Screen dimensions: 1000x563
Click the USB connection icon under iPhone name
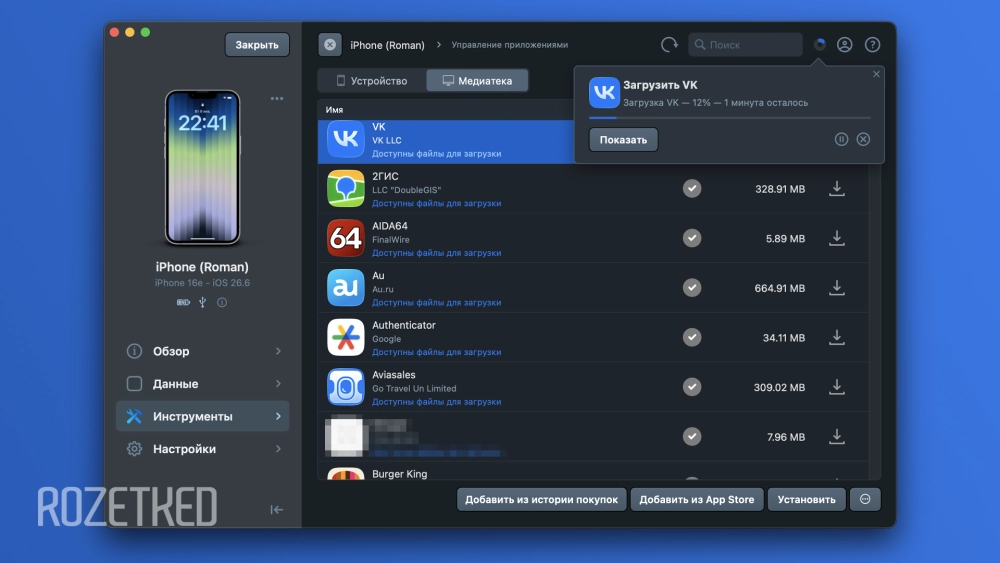click(x=202, y=302)
